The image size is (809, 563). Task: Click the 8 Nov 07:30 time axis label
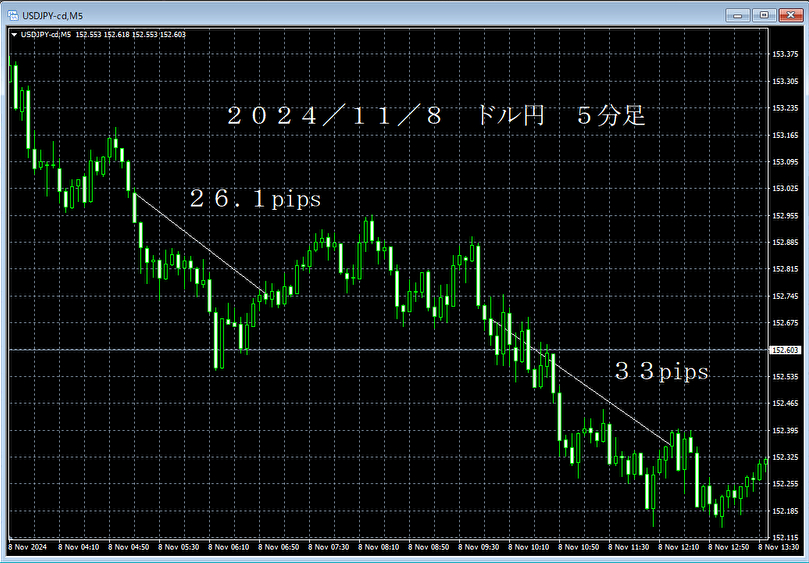pyautogui.click(x=329, y=547)
